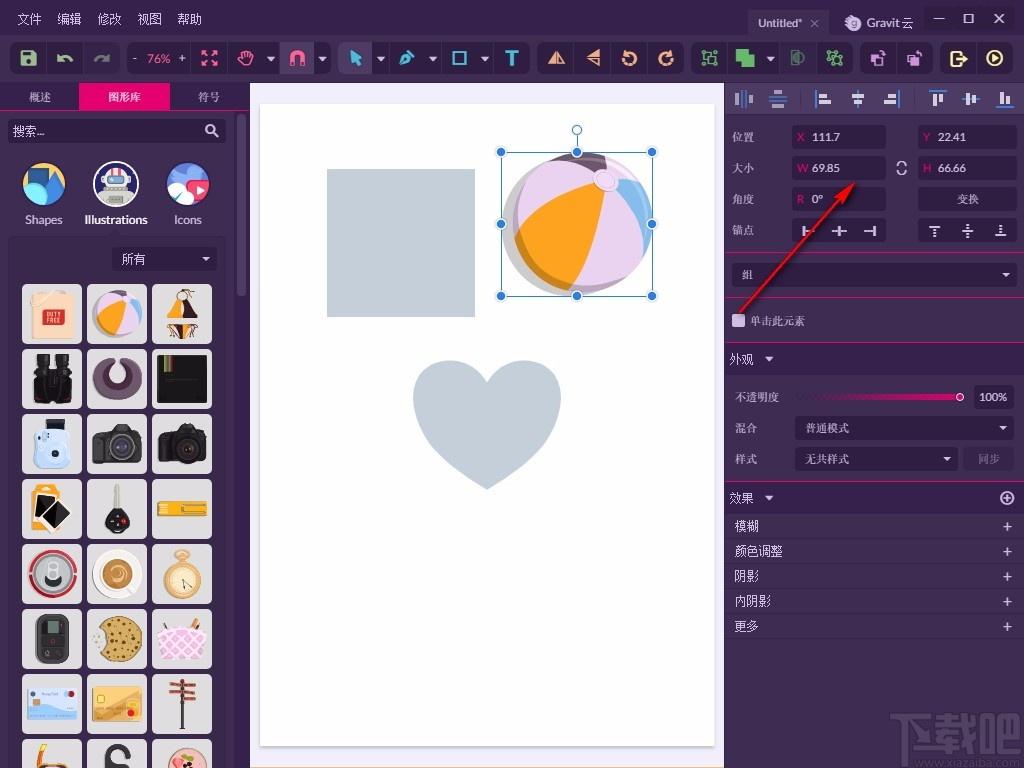Open the 修改 menu
1024x768 pixels.
109,19
